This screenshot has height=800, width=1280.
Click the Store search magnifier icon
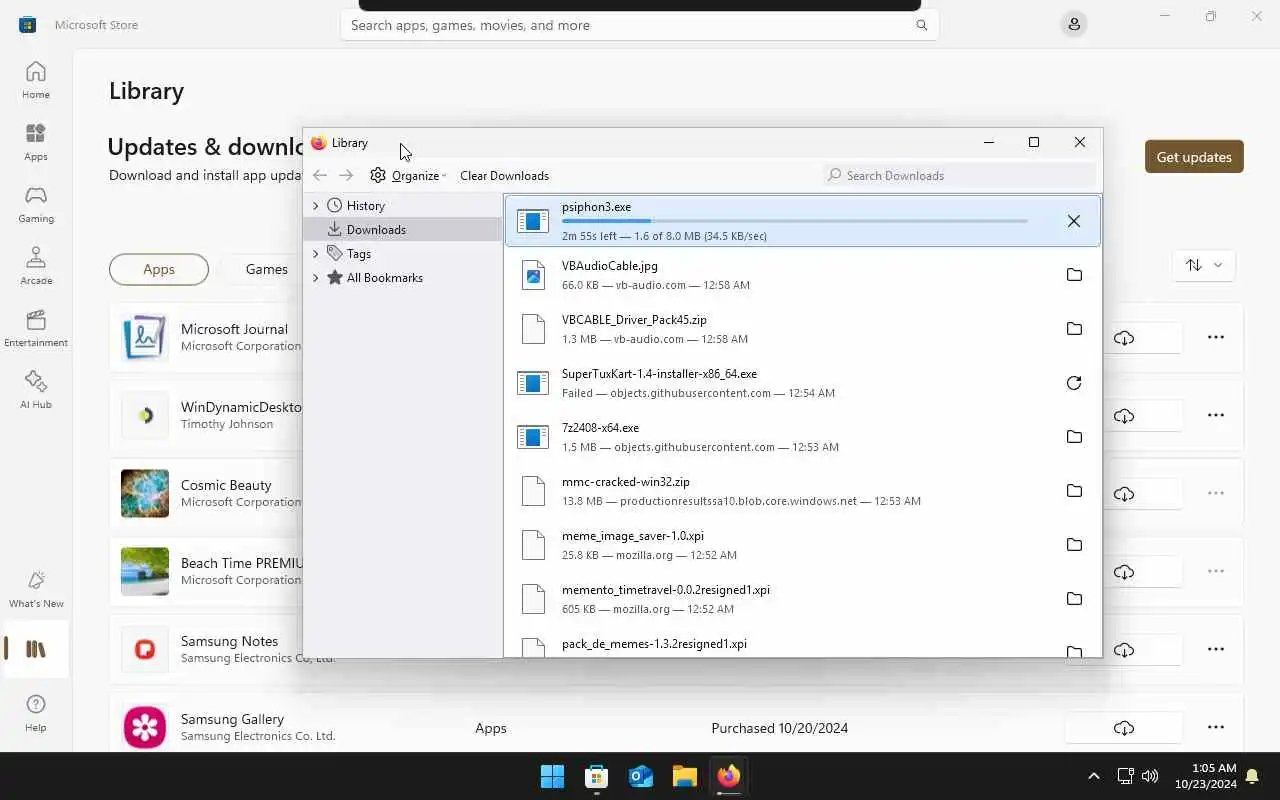[x=922, y=25]
